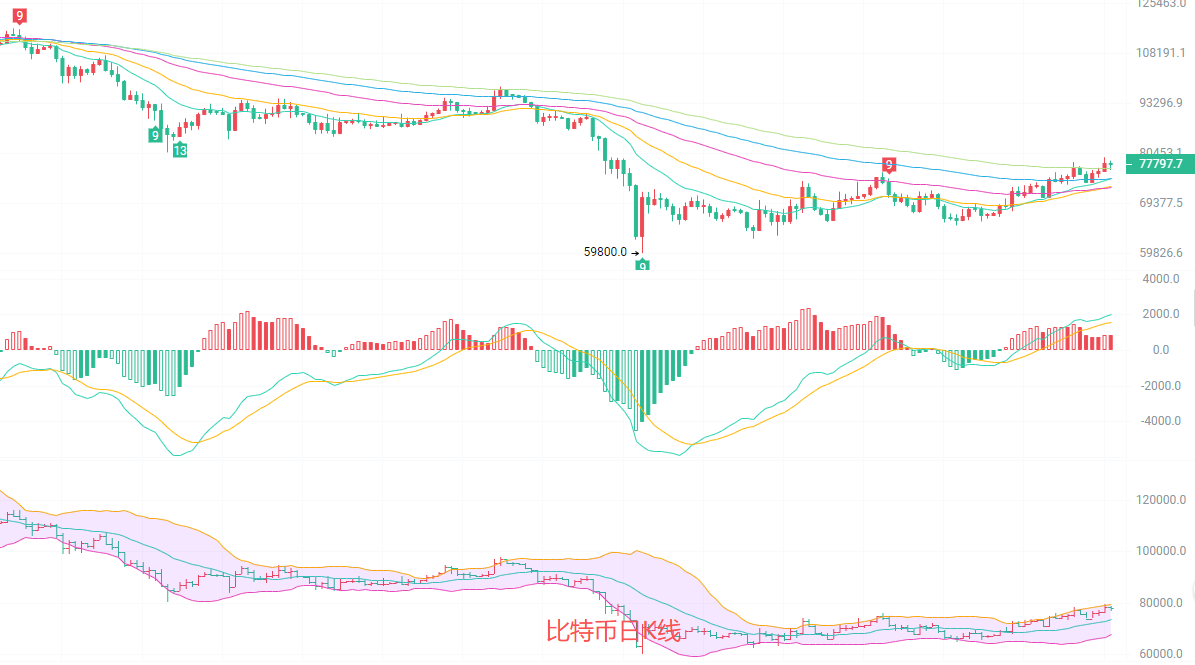
Task: Click the 125463.0 price axis label
Action: point(1160,5)
